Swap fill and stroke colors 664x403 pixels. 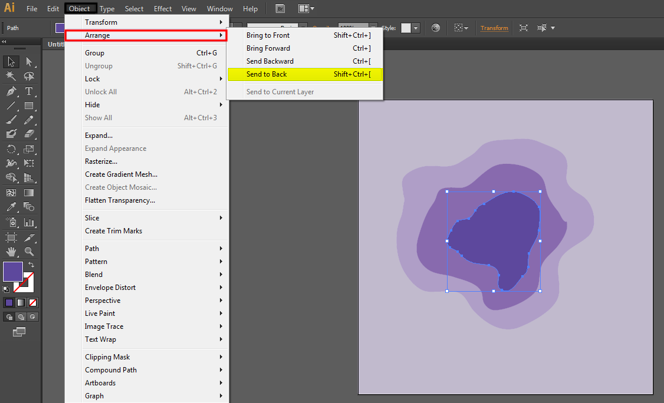31,264
